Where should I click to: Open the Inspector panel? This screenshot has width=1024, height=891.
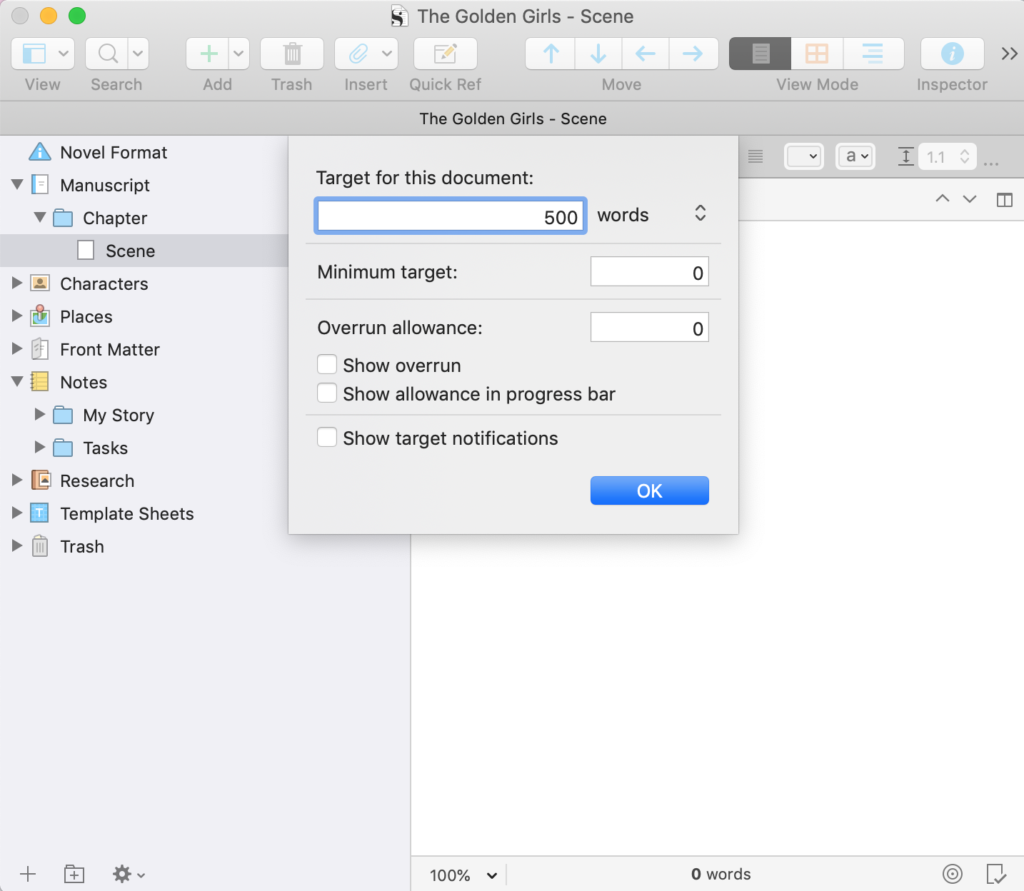click(951, 54)
